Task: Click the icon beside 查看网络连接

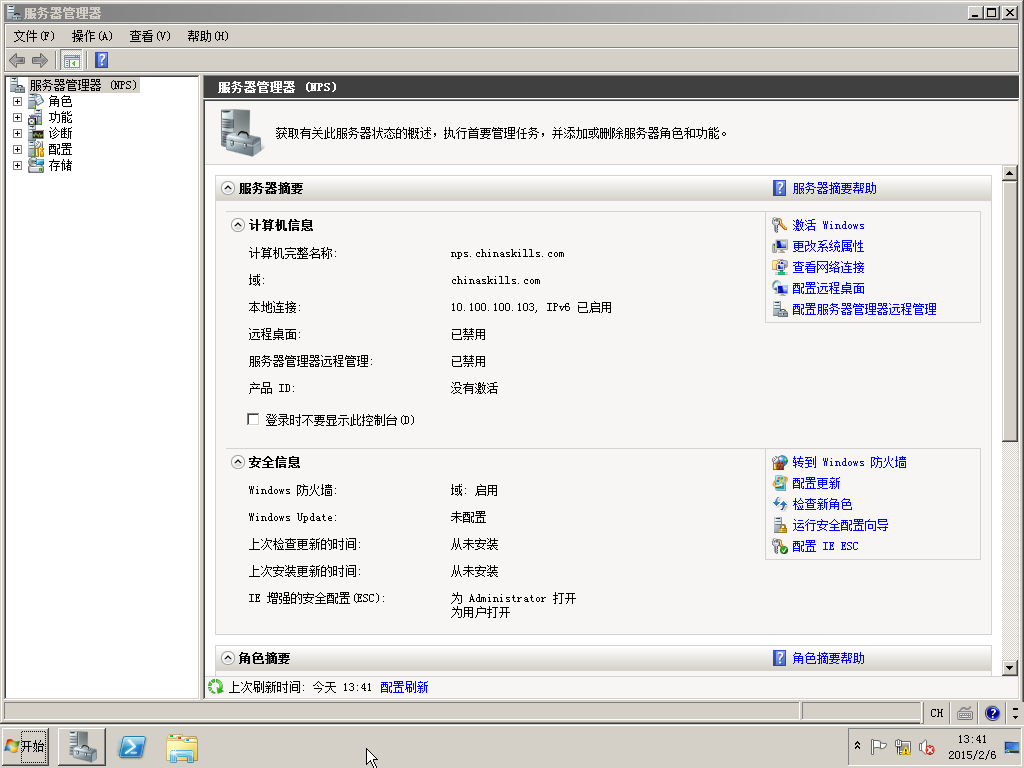Action: coord(779,267)
